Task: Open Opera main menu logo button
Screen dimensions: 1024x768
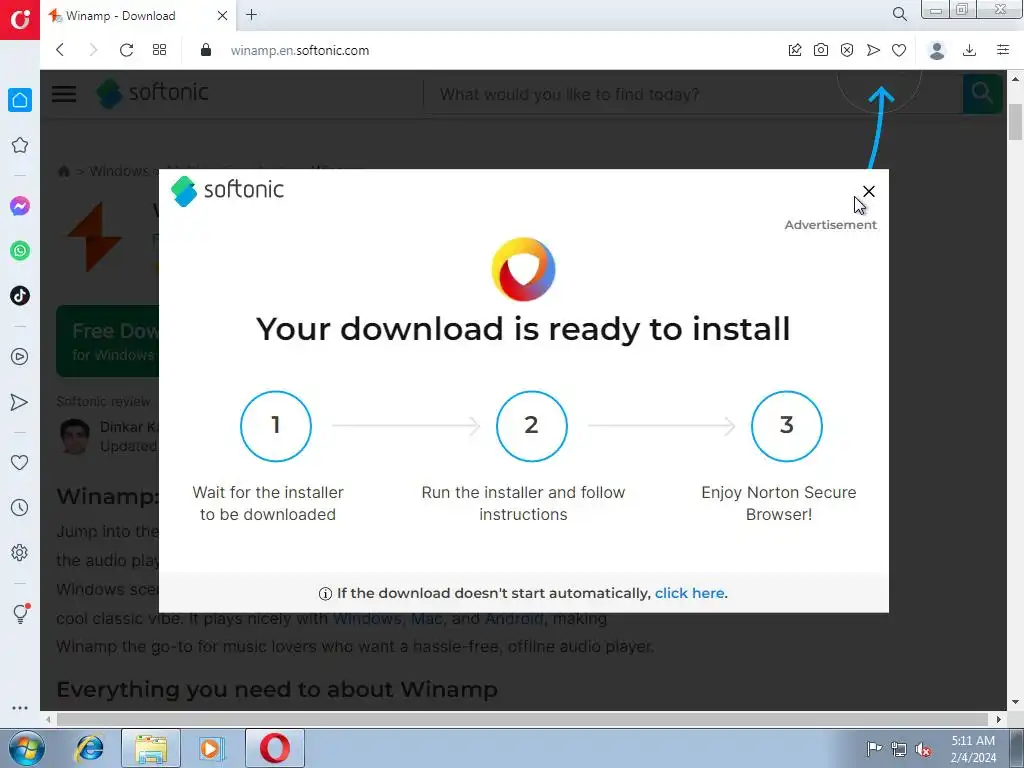Action: (x=20, y=20)
